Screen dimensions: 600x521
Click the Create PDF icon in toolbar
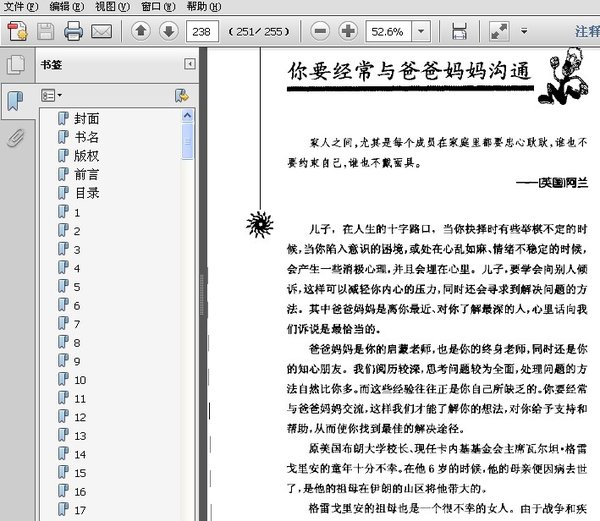point(18,31)
